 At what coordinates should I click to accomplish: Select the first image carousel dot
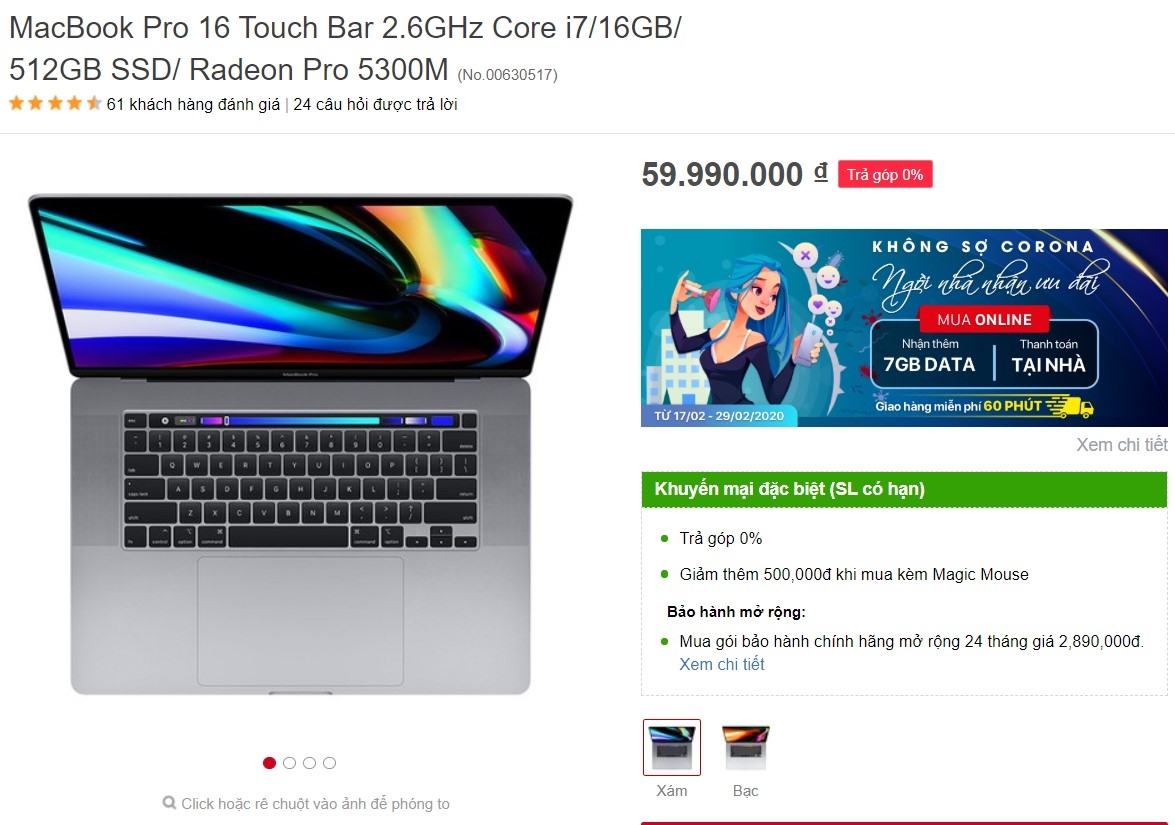pos(270,763)
